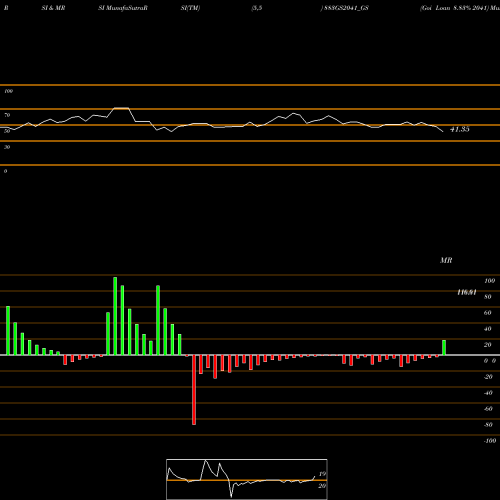Click the MR axis label -20

488,377
